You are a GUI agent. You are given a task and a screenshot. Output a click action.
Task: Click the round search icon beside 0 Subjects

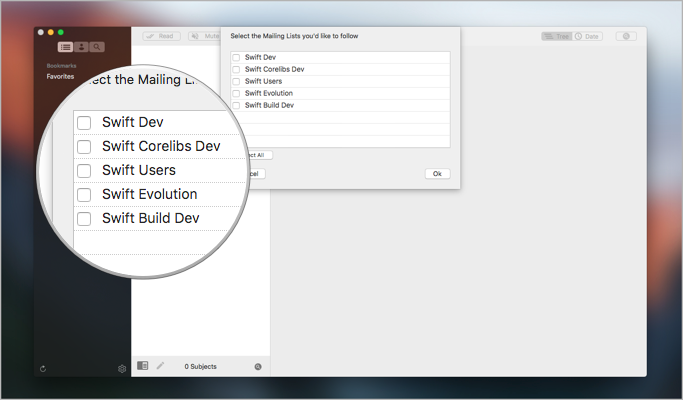point(258,366)
